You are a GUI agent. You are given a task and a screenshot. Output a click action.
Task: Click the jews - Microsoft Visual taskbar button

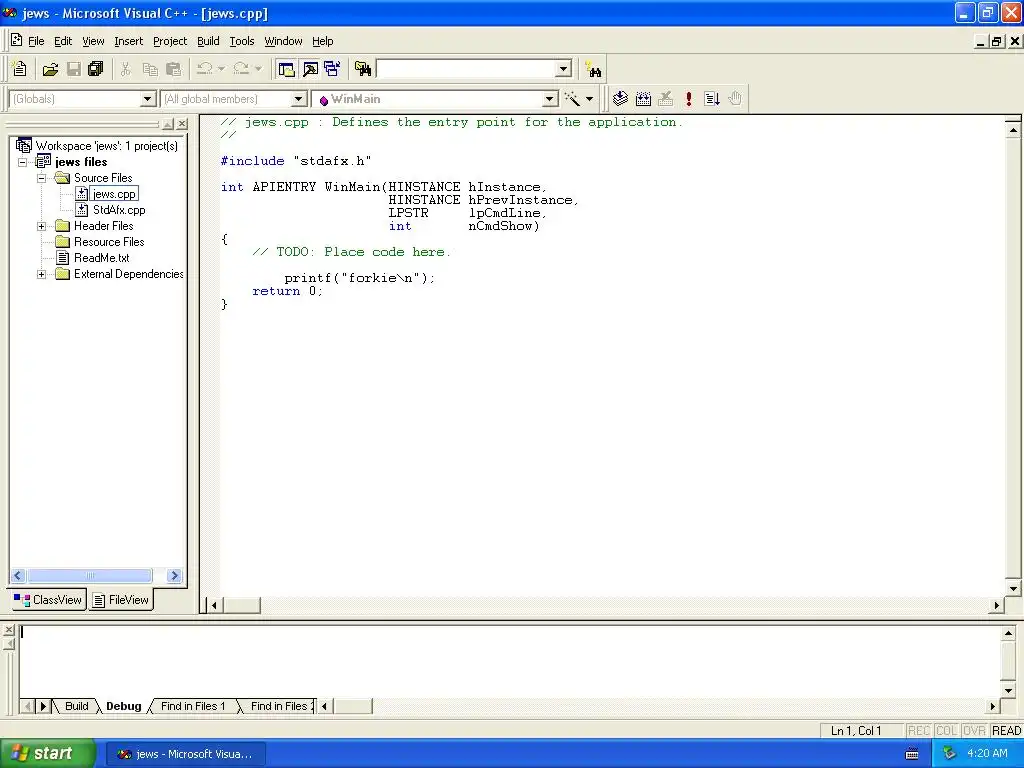[x=185, y=754]
